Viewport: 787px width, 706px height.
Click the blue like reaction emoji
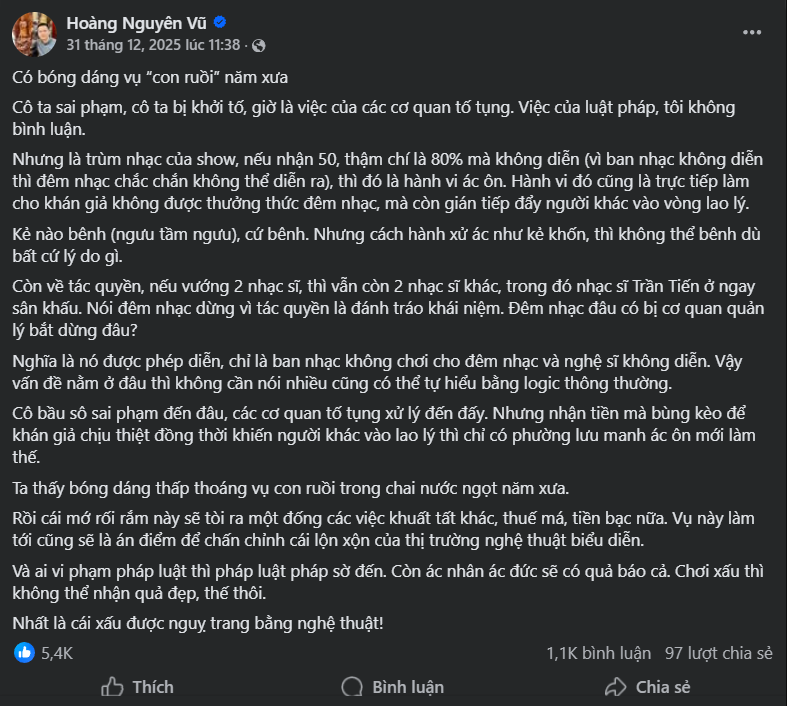point(25,653)
